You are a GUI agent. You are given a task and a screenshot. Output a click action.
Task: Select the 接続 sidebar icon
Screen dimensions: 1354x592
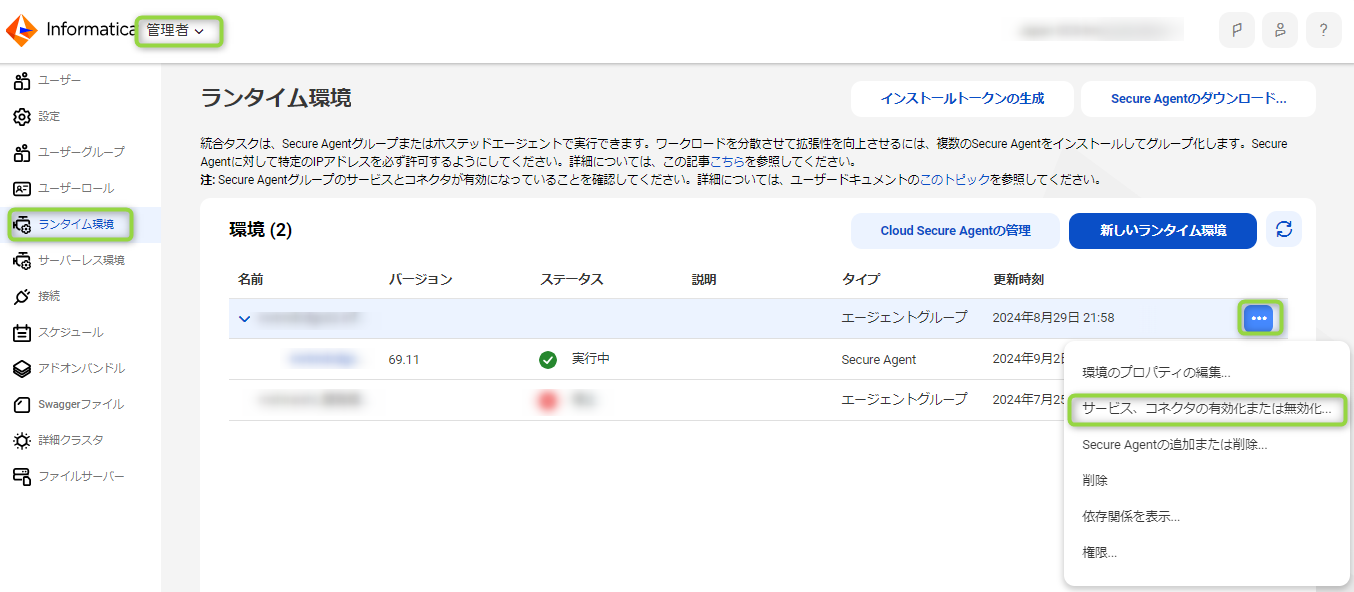coord(45,296)
